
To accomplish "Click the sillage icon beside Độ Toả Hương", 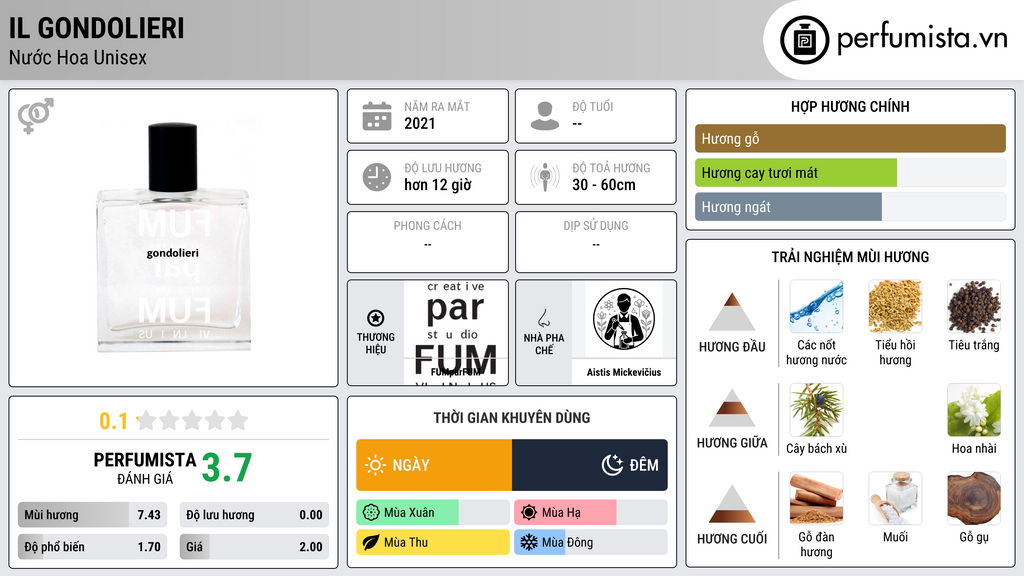I will coord(545,177).
